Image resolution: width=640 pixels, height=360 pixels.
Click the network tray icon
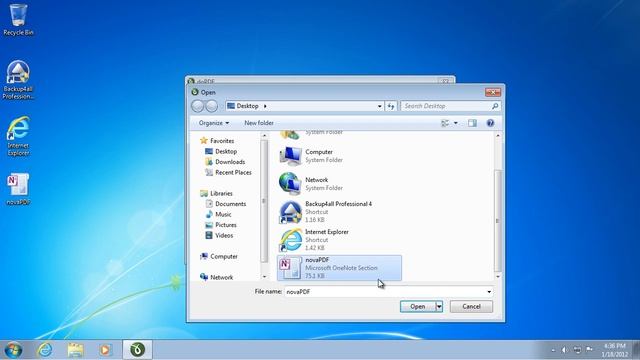(577, 350)
